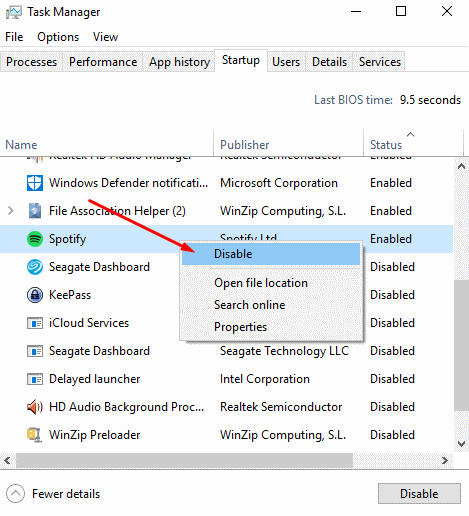The width and height of the screenshot is (469, 516).
Task: Select the WinZip Preloader row name
Action: [x=95, y=435]
